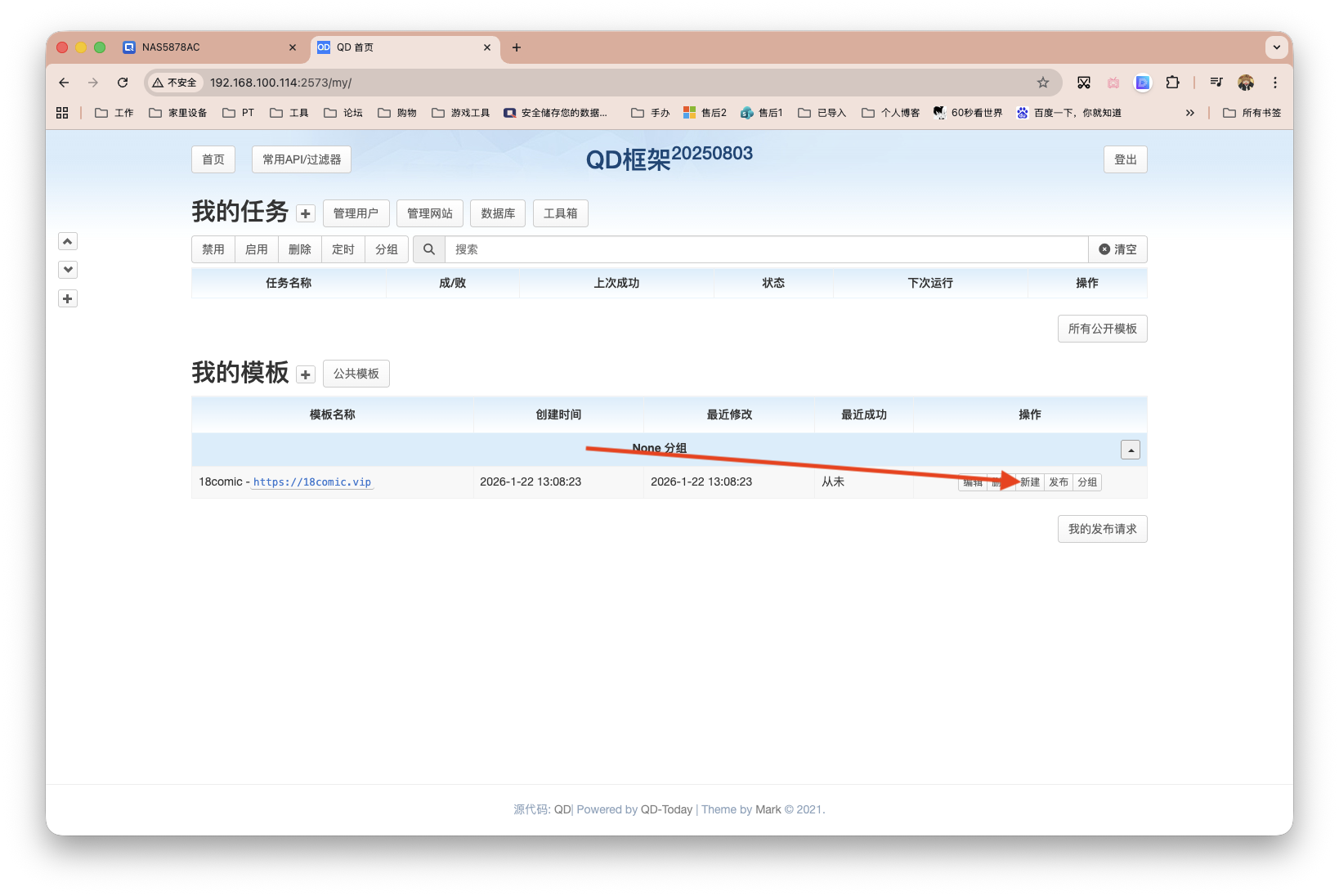Click the clear (⊗) icon in the 清空 button
The width and height of the screenshot is (1339, 896).
tap(1105, 249)
